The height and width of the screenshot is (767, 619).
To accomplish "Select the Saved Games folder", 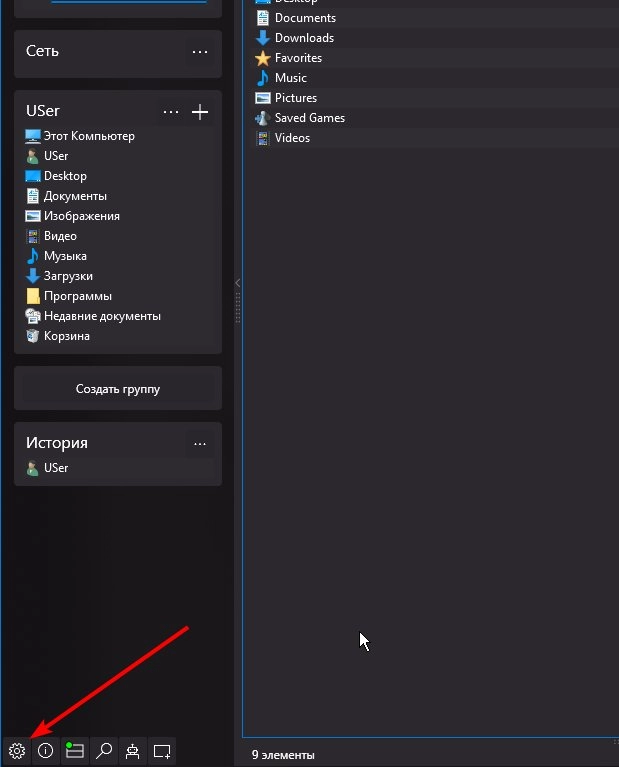I will 309,118.
